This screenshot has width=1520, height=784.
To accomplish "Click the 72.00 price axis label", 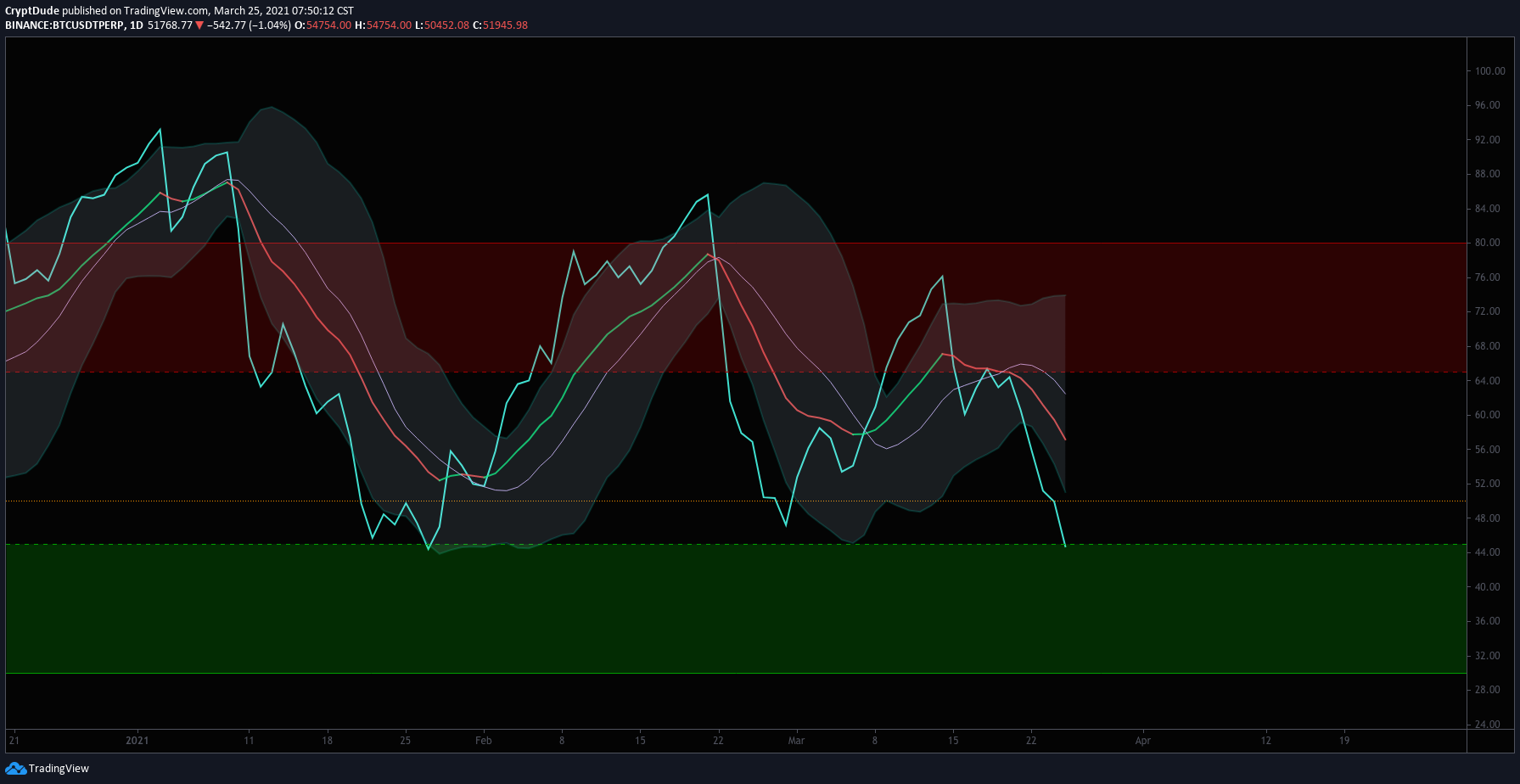I will [x=1488, y=311].
